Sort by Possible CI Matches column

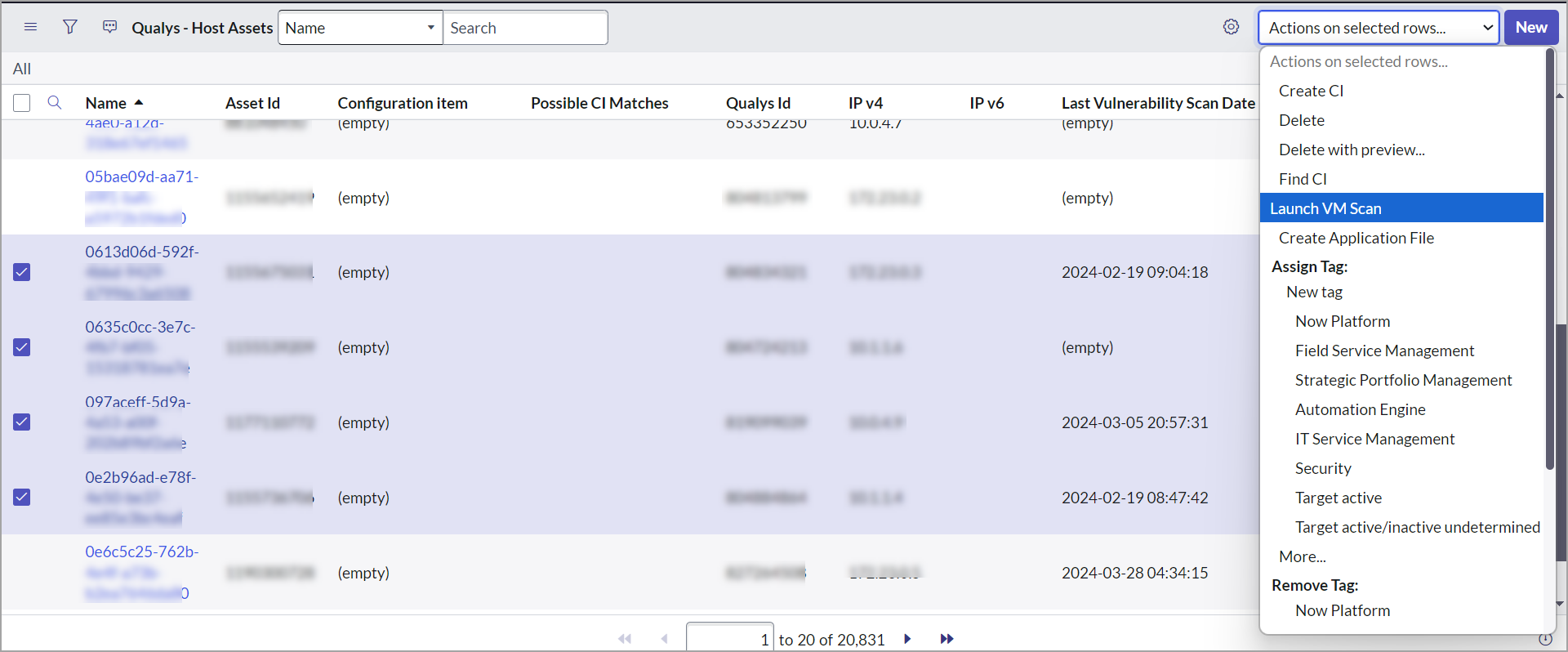(x=599, y=103)
